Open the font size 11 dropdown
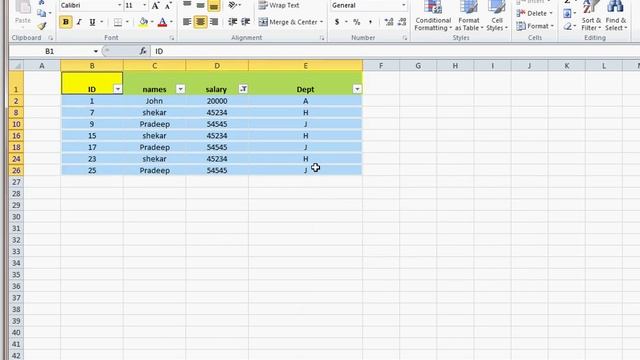The height and width of the screenshot is (360, 640). pos(144,5)
